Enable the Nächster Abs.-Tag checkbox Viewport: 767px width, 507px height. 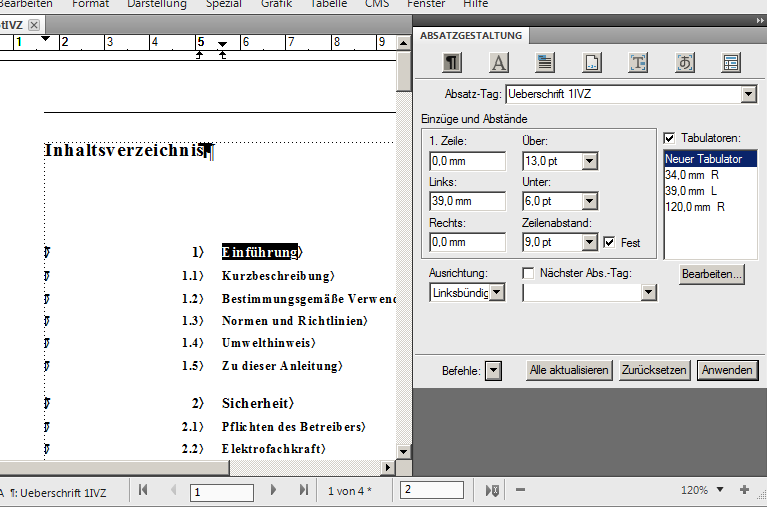529,273
